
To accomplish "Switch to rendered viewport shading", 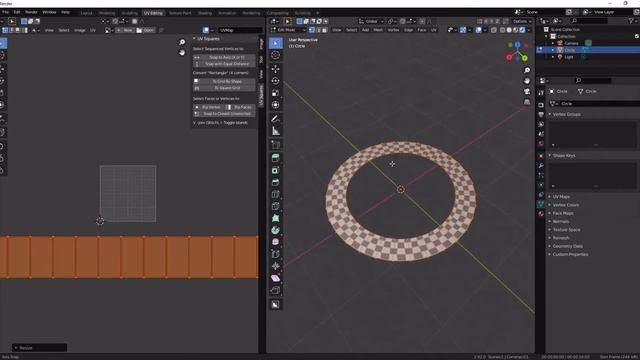I will click(522, 30).
